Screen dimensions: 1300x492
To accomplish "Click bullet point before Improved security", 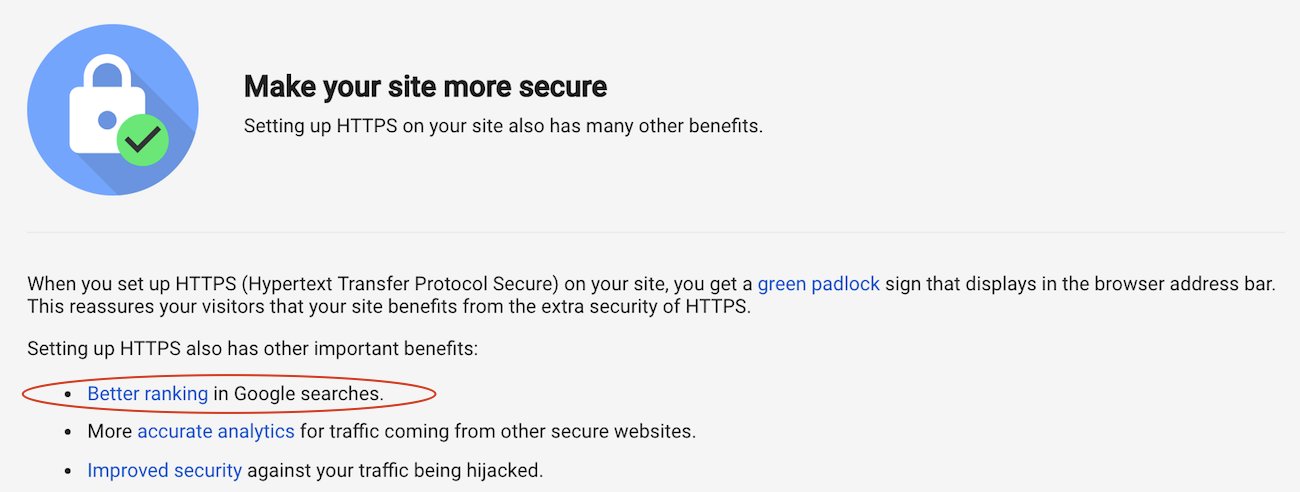I will [x=68, y=470].
